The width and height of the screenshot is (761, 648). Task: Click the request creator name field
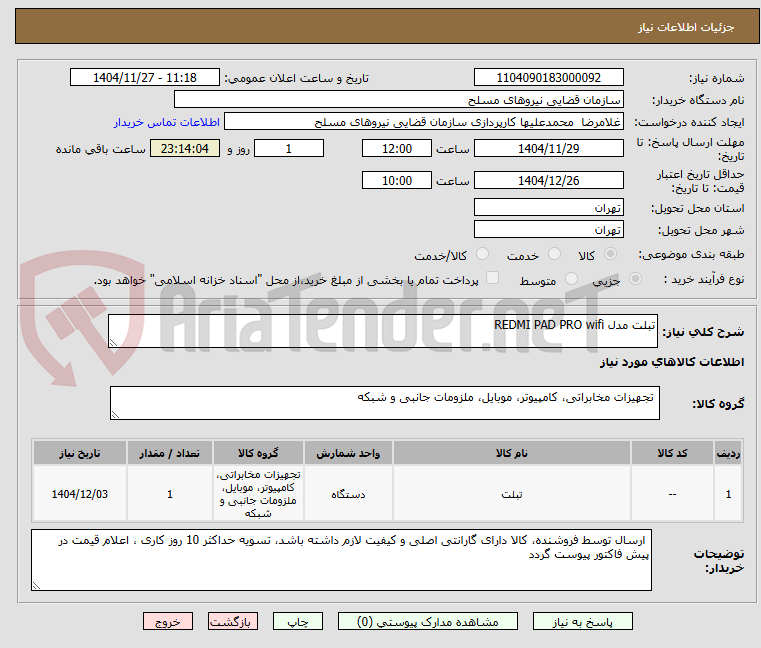[423, 121]
